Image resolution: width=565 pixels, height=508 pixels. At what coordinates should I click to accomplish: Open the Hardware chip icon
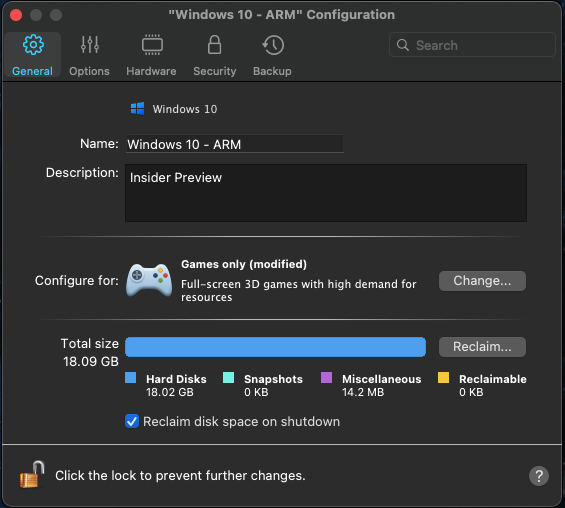(152, 45)
